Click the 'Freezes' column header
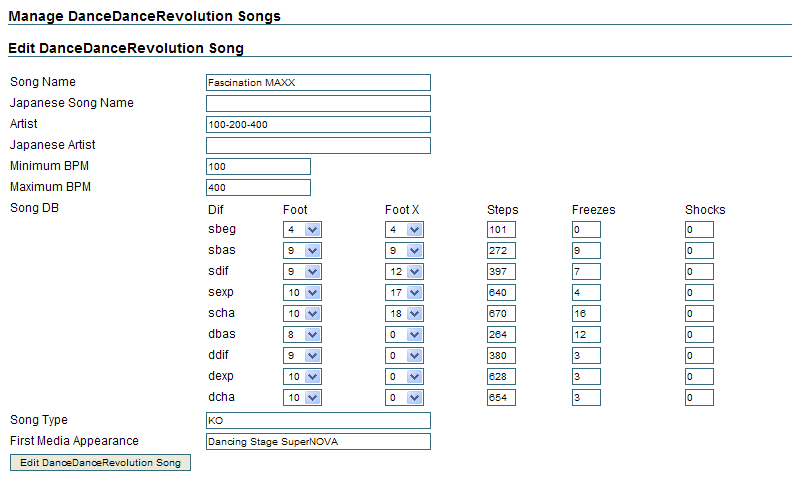800x479 pixels. pos(593,210)
